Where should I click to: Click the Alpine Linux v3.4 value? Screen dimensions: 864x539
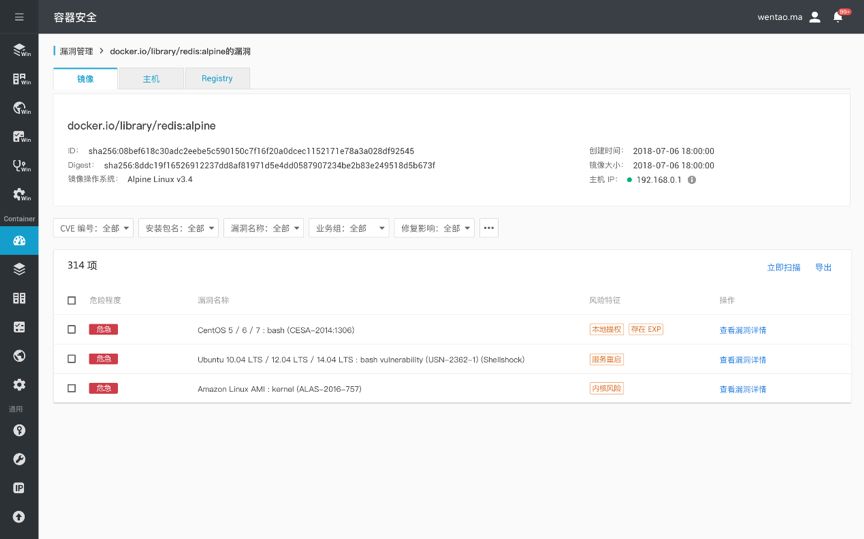160,179
